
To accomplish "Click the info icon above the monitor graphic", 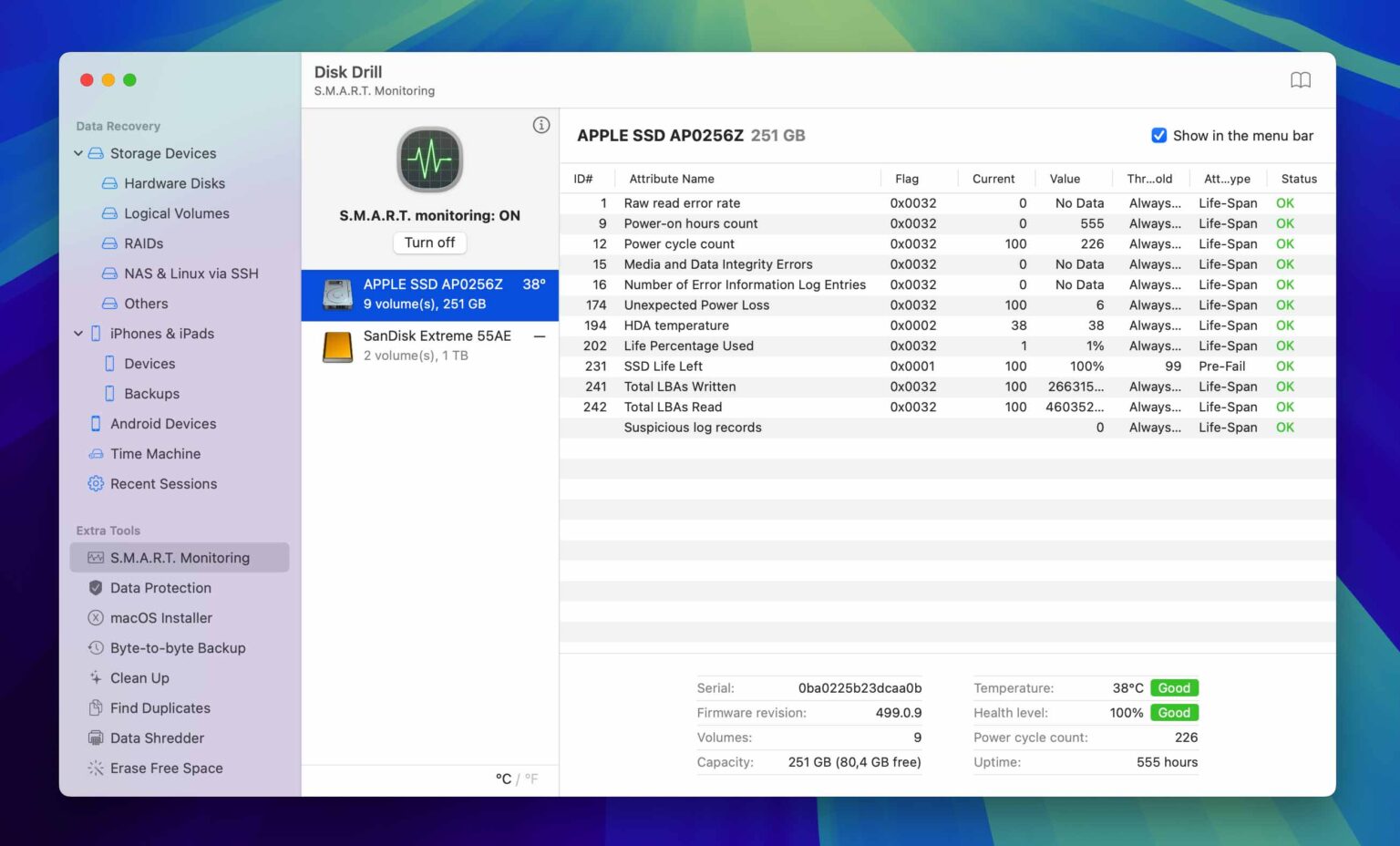I will point(541,125).
